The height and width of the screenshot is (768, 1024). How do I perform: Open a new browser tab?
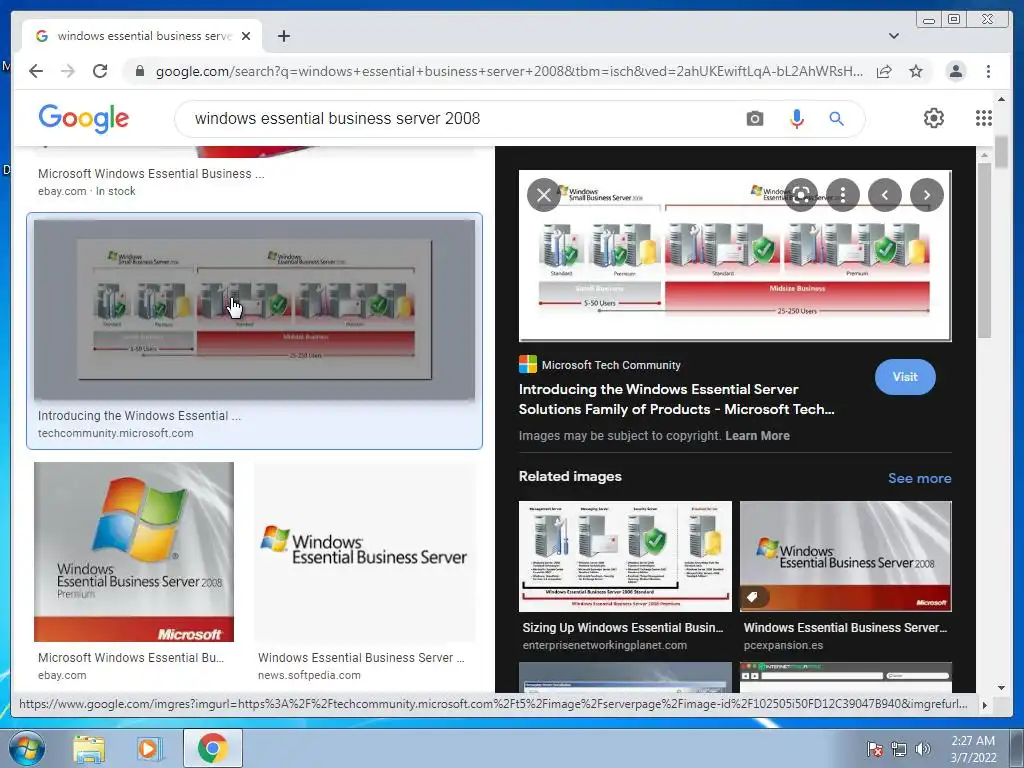(x=283, y=36)
